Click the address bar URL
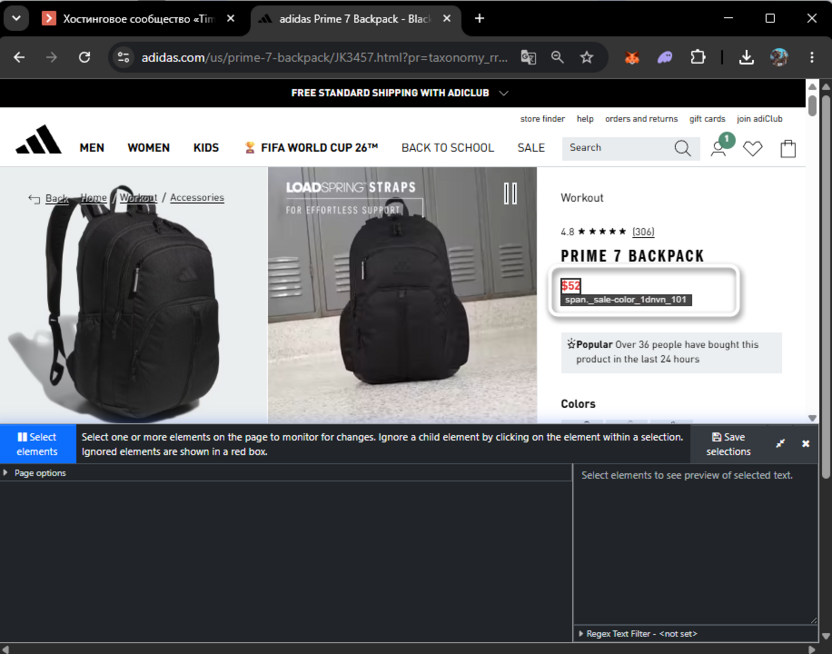Image resolution: width=832 pixels, height=654 pixels. [x=324, y=57]
